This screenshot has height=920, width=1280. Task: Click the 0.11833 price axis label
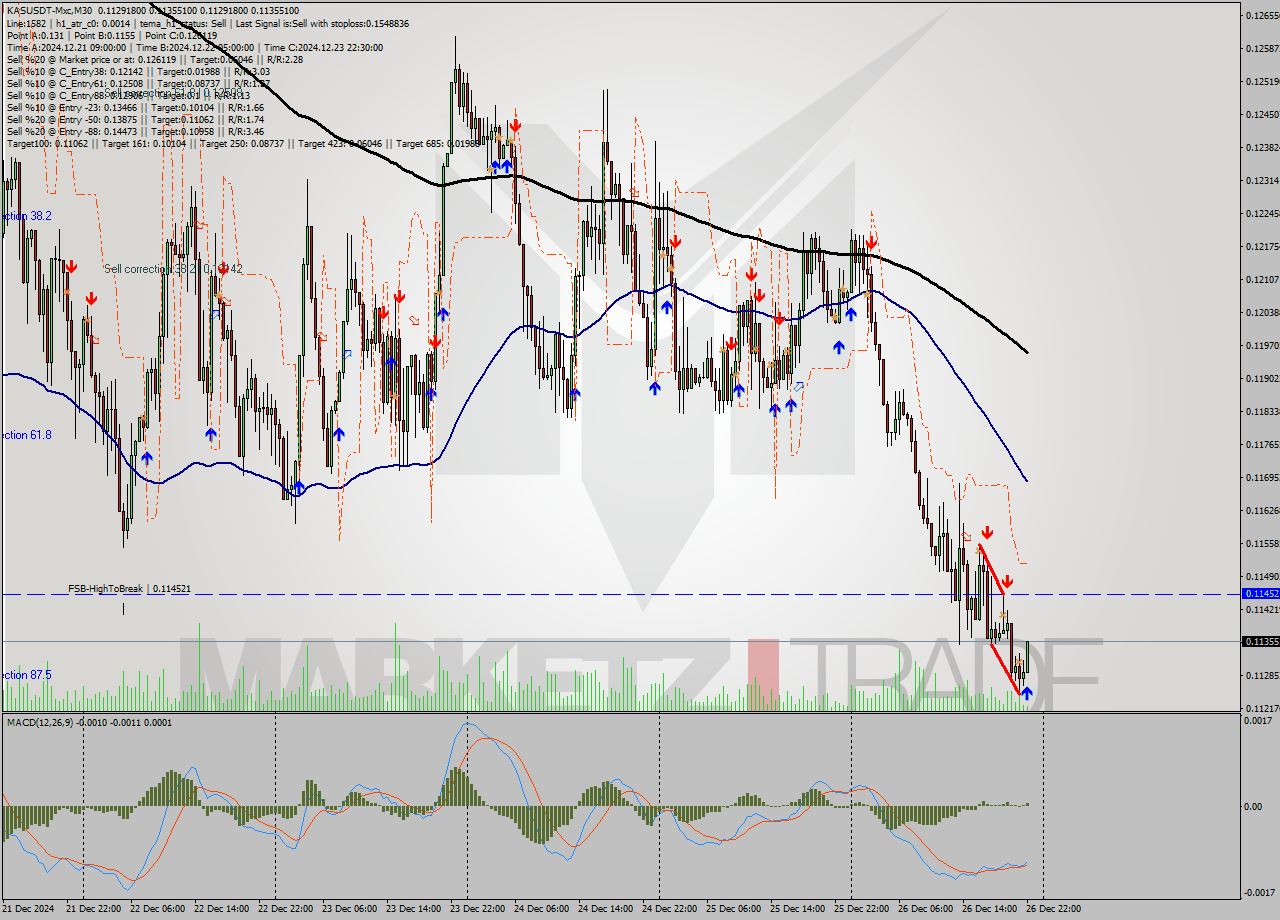(x=1262, y=411)
